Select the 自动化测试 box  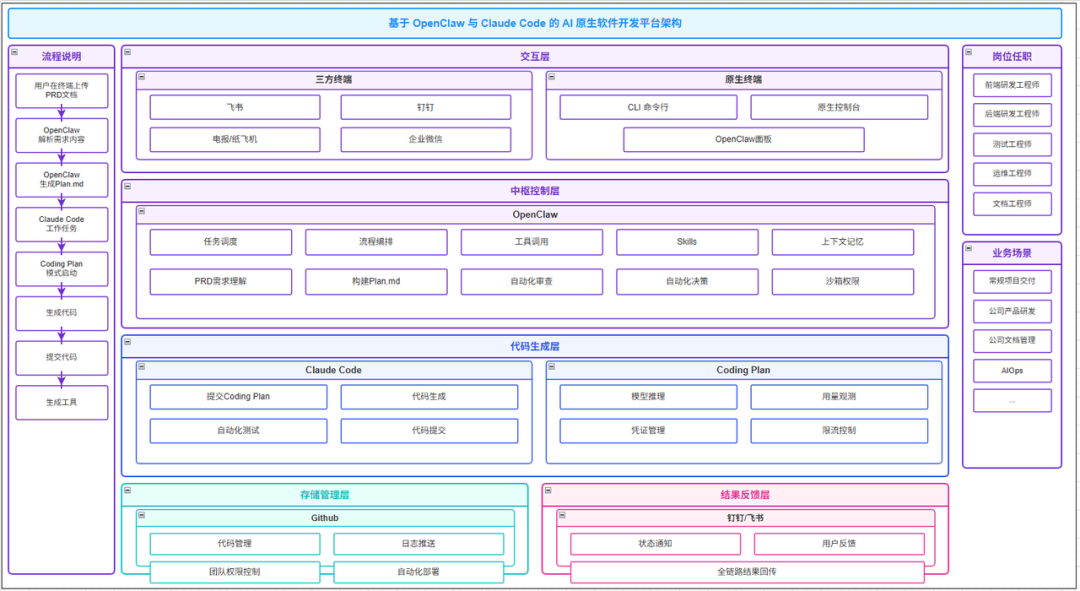pos(238,431)
